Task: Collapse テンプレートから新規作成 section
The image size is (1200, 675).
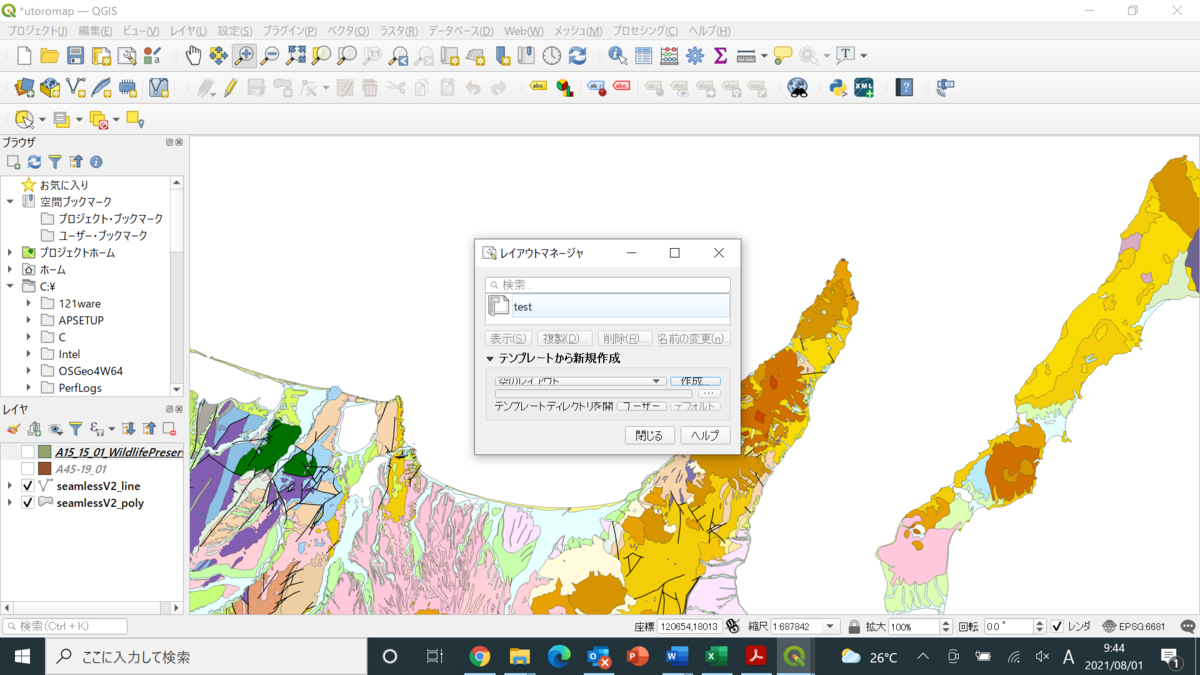Action: tap(490, 359)
